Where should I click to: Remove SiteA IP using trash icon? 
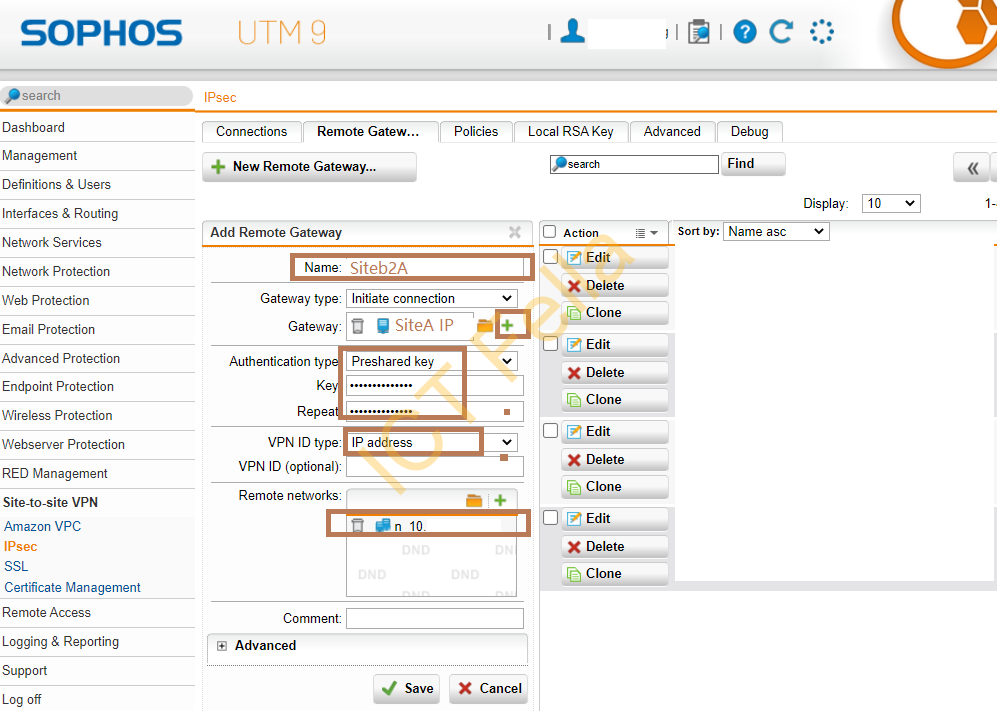click(358, 326)
